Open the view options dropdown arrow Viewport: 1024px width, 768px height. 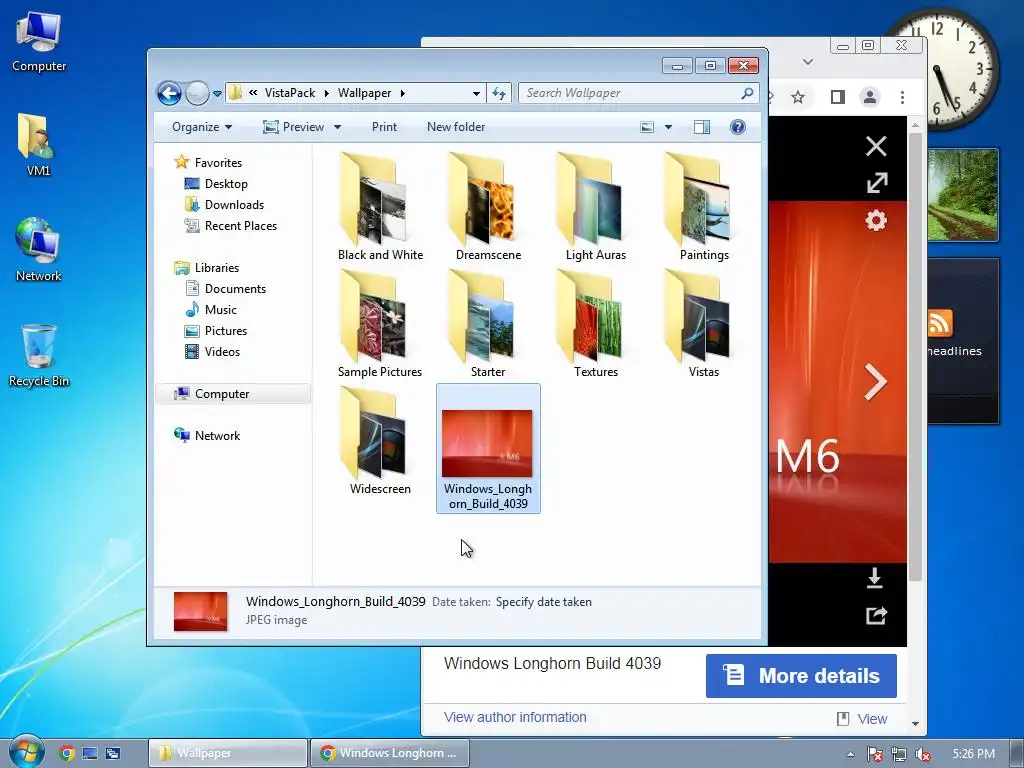click(x=668, y=127)
